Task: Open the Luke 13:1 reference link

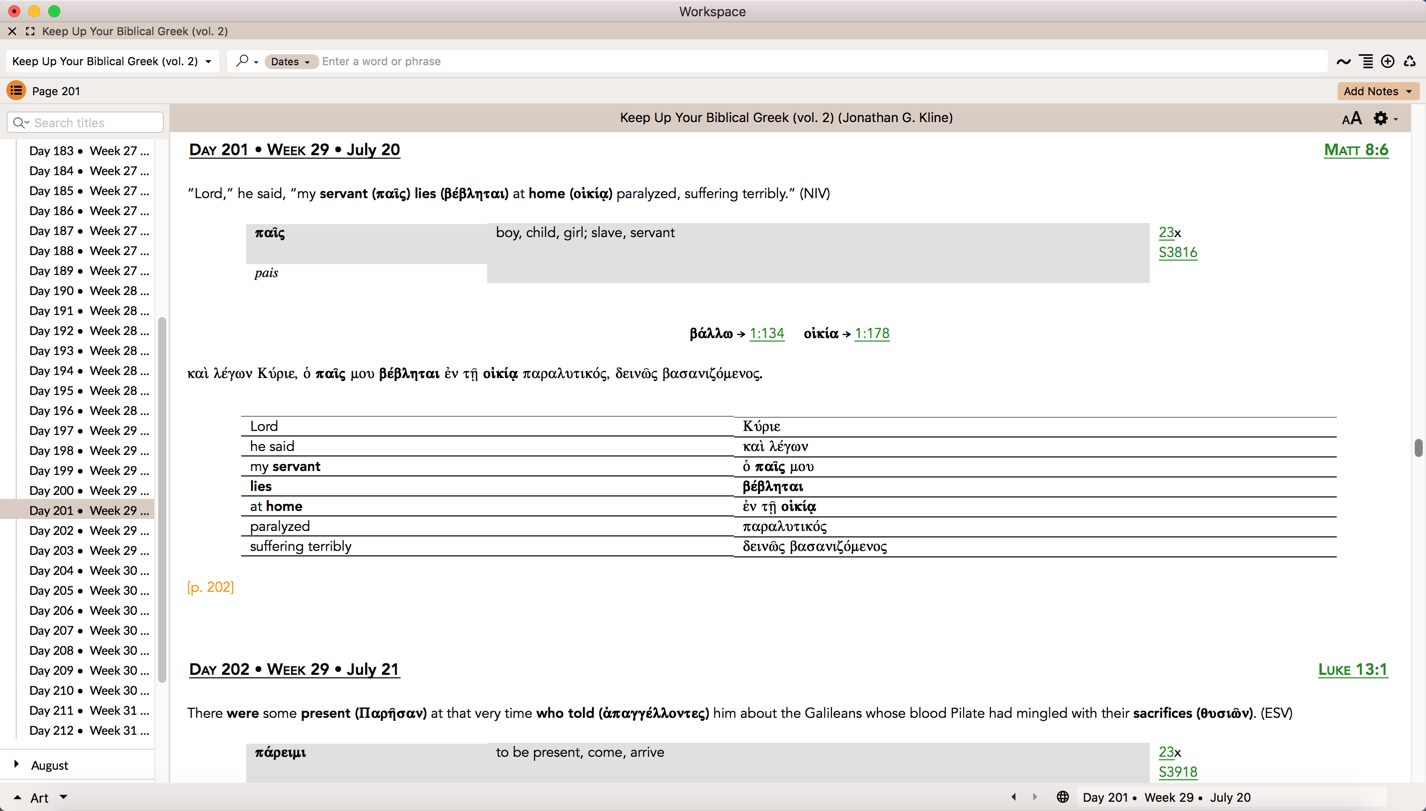Action: 1353,670
